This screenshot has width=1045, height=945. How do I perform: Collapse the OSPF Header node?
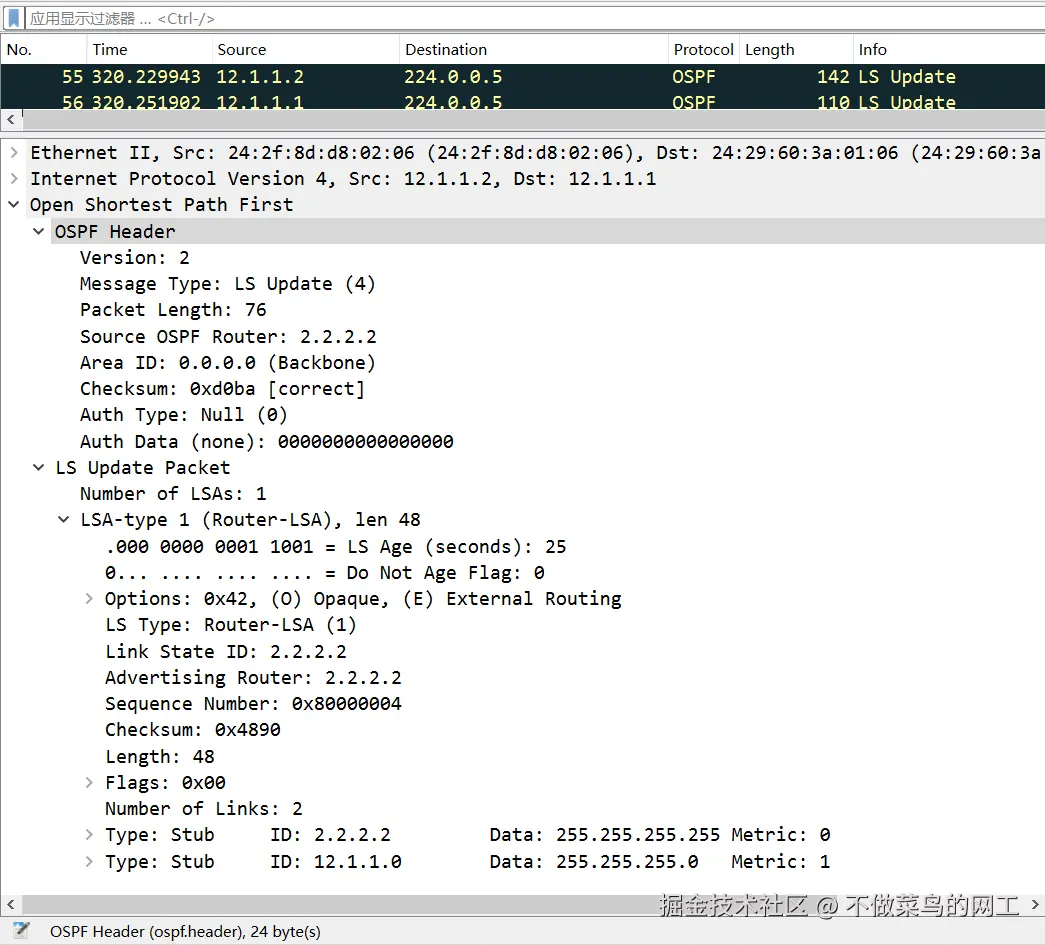[x=39, y=231]
